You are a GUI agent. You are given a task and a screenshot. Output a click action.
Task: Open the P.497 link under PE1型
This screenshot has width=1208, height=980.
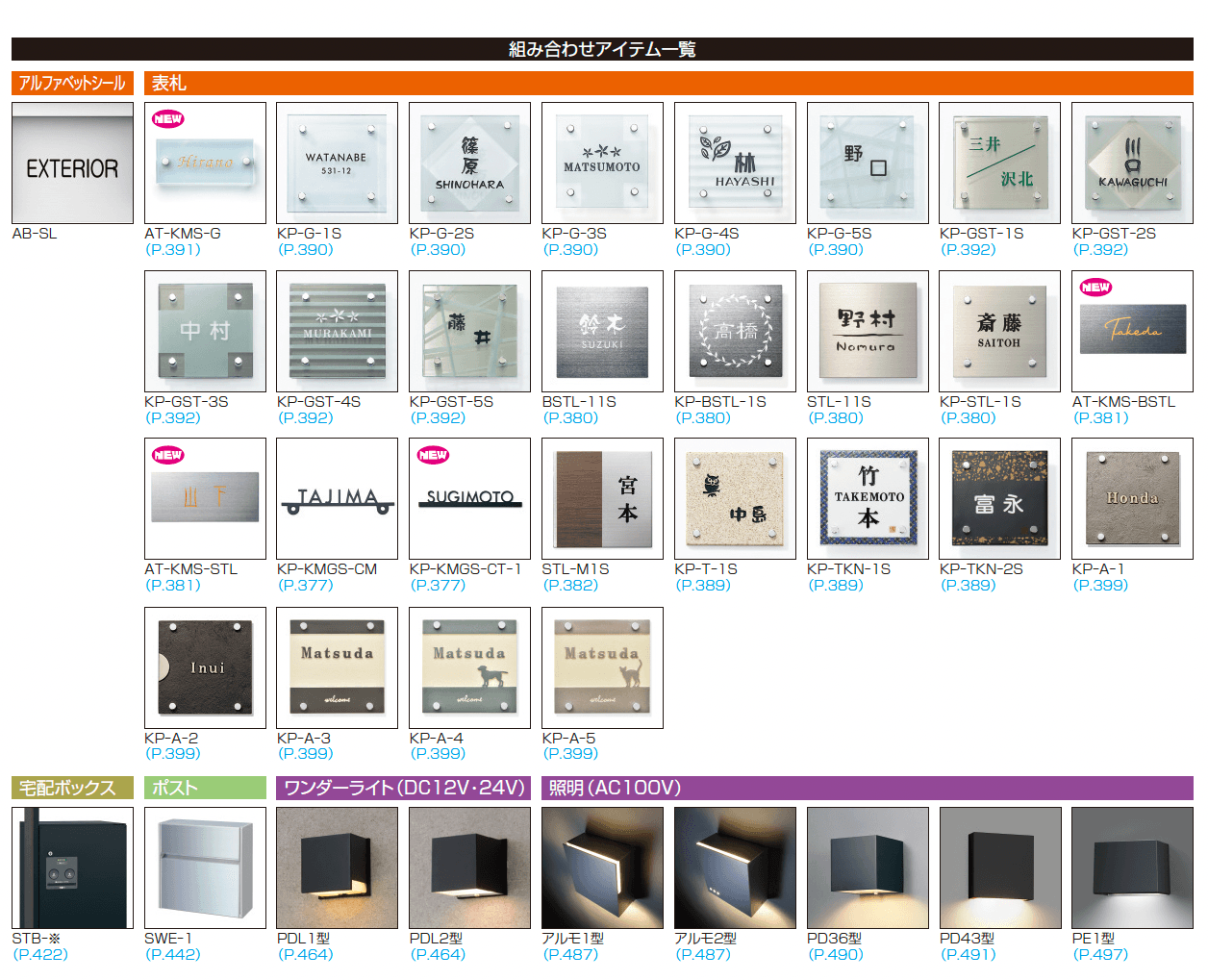pos(1100,955)
